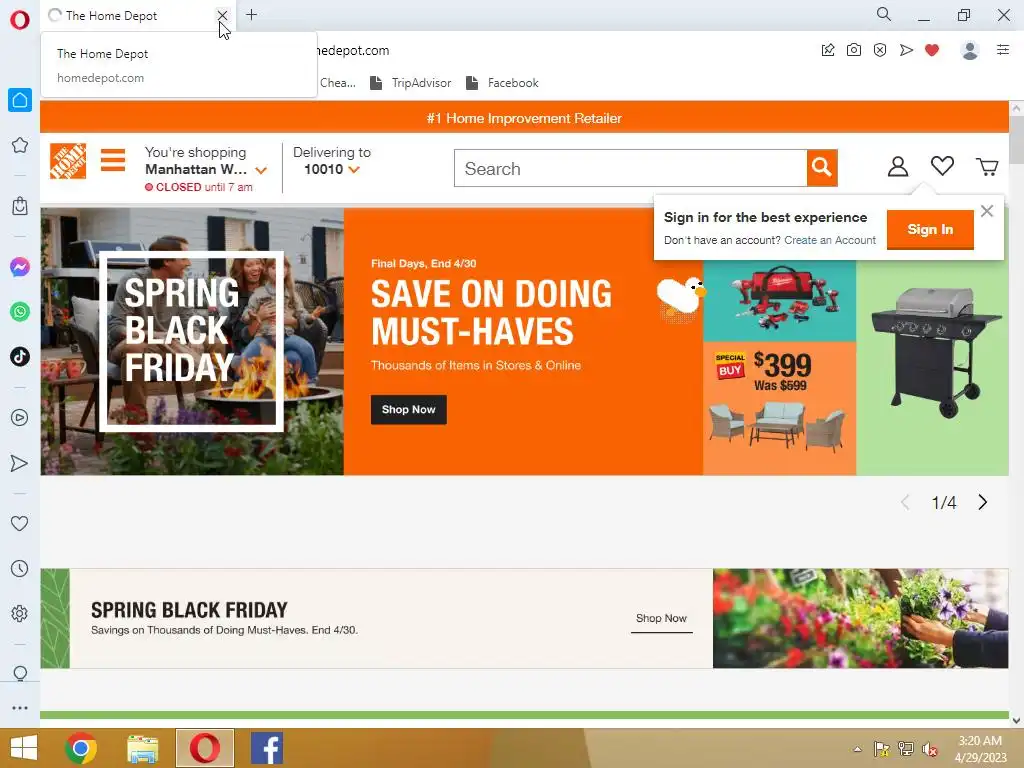
Task: Click into the Search input field
Action: coord(631,168)
